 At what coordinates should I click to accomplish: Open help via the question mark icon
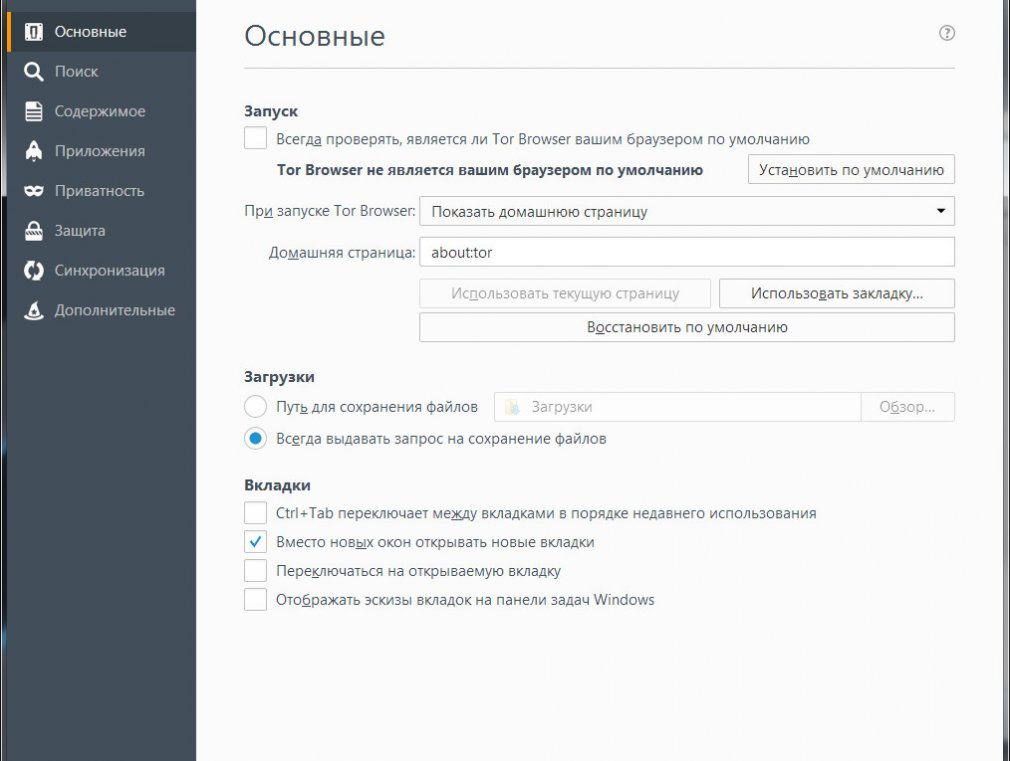point(946,33)
